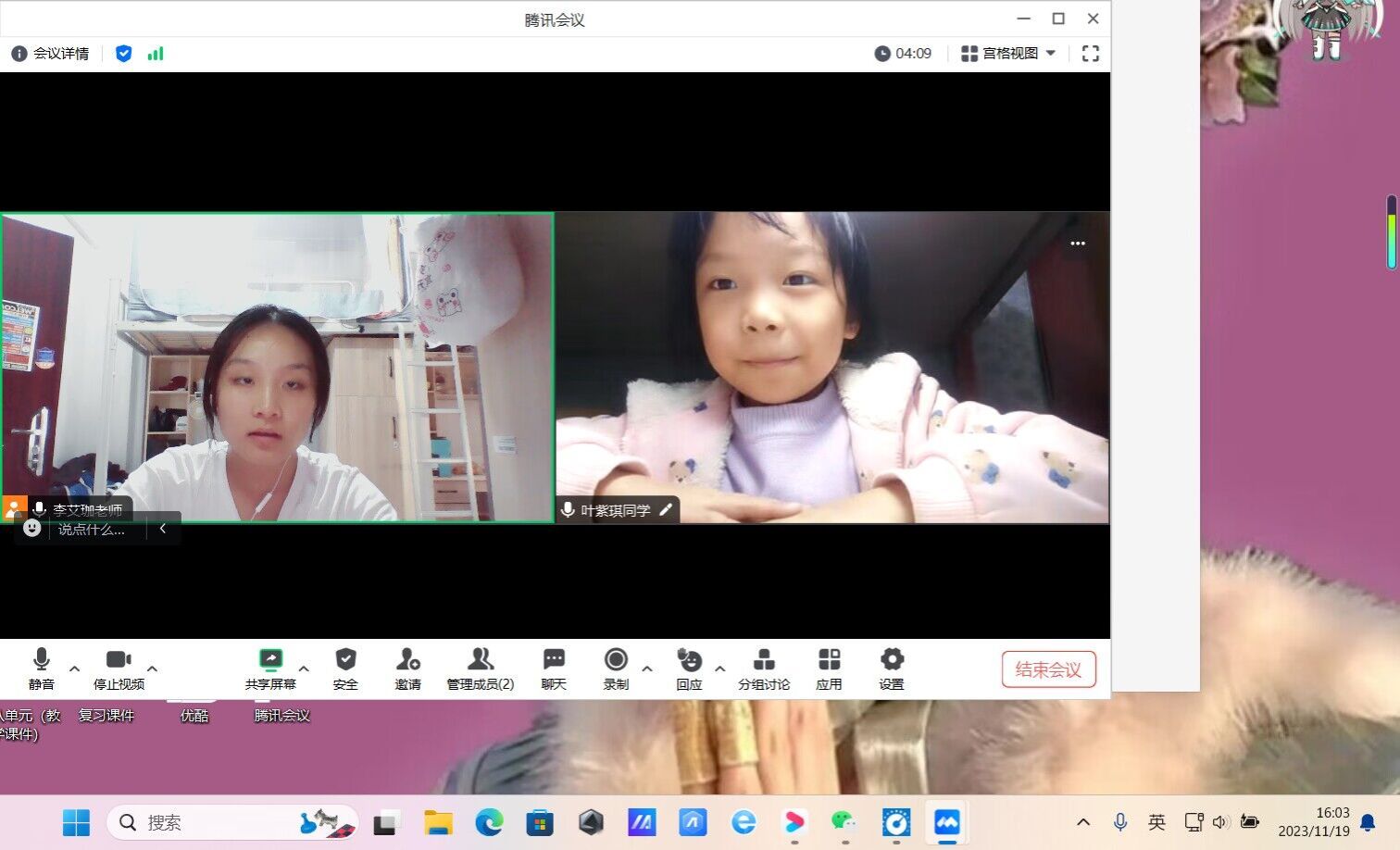
Task: Click the 邀请 invite icon
Action: click(x=407, y=669)
